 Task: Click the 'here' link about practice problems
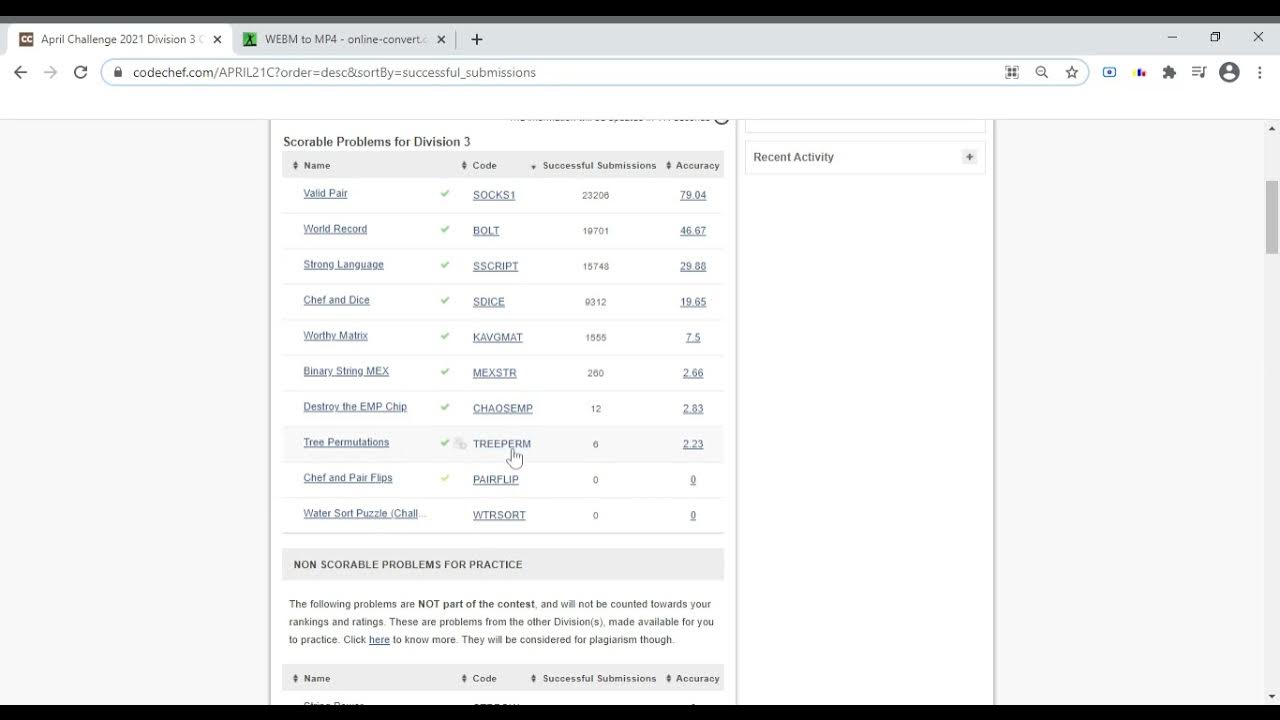(x=379, y=640)
